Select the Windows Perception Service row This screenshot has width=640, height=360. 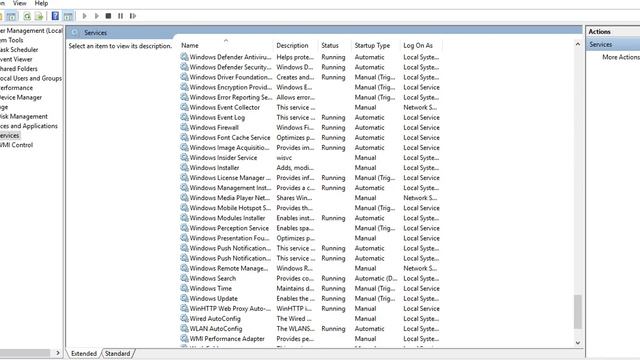(310, 228)
